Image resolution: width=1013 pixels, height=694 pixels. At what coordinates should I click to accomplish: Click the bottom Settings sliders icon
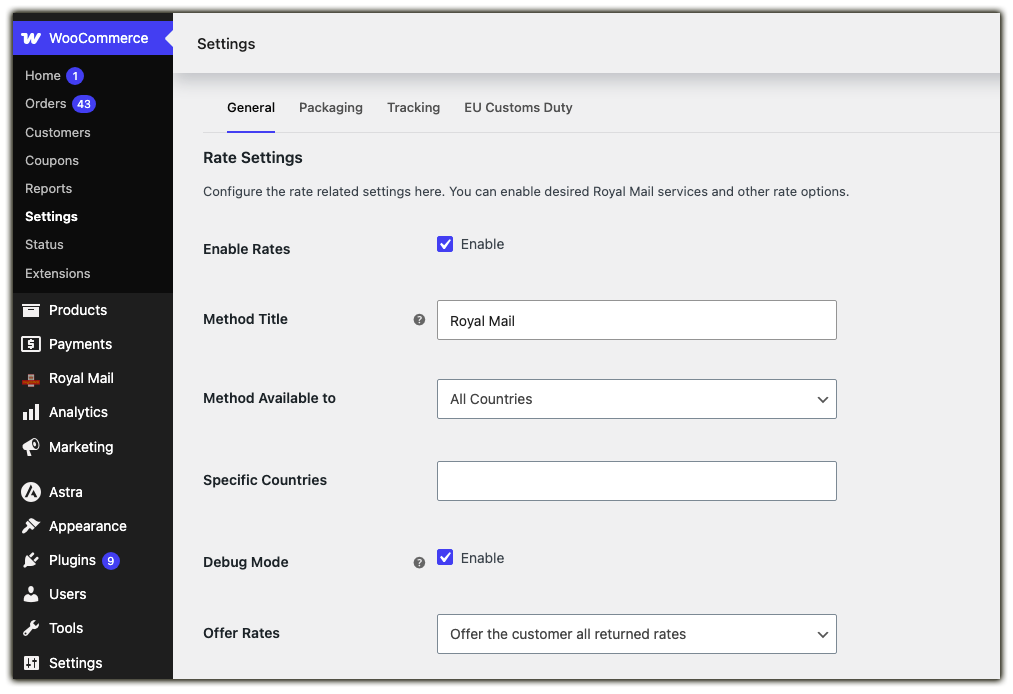point(31,663)
